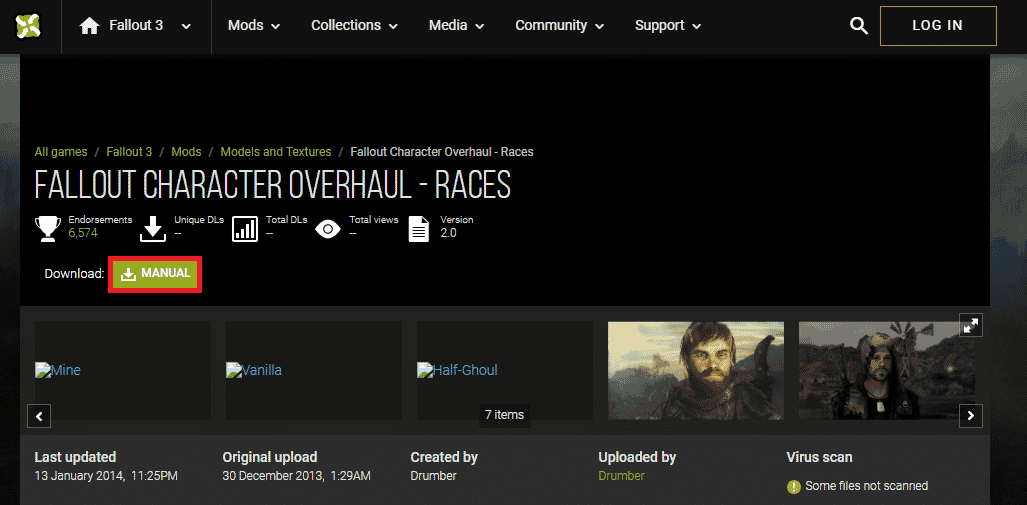Open the Media menu
The width and height of the screenshot is (1027, 505).
[457, 26]
